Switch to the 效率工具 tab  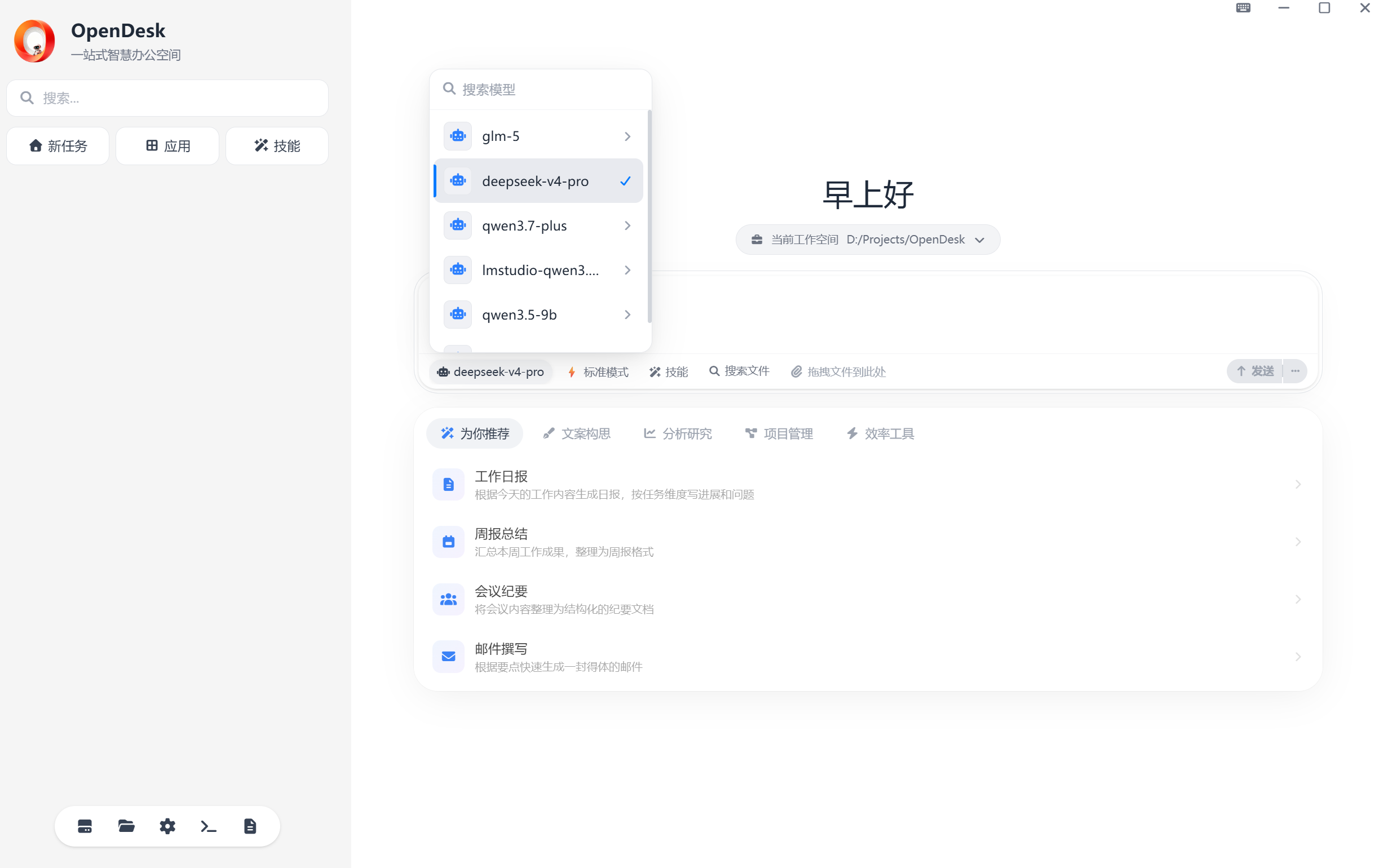coord(880,433)
